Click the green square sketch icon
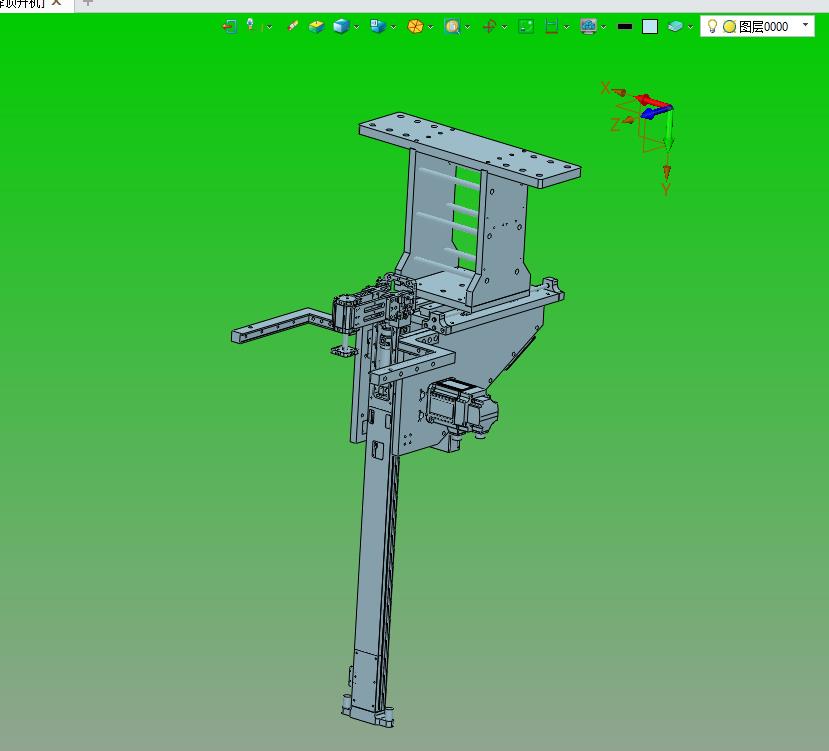Image resolution: width=829 pixels, height=751 pixels. (526, 26)
